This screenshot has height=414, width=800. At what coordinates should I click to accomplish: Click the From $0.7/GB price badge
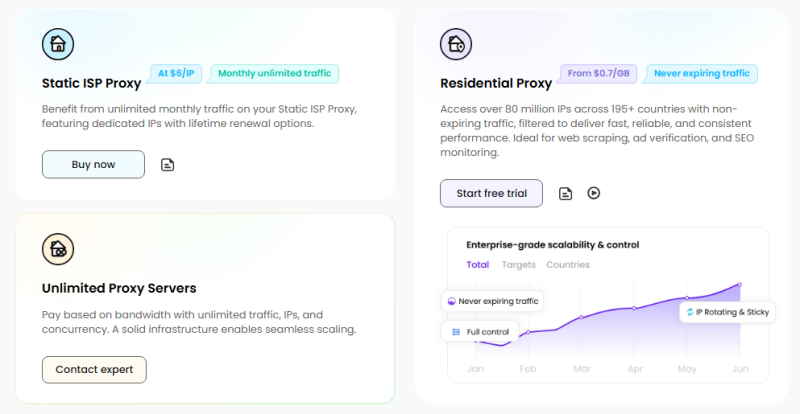click(599, 73)
